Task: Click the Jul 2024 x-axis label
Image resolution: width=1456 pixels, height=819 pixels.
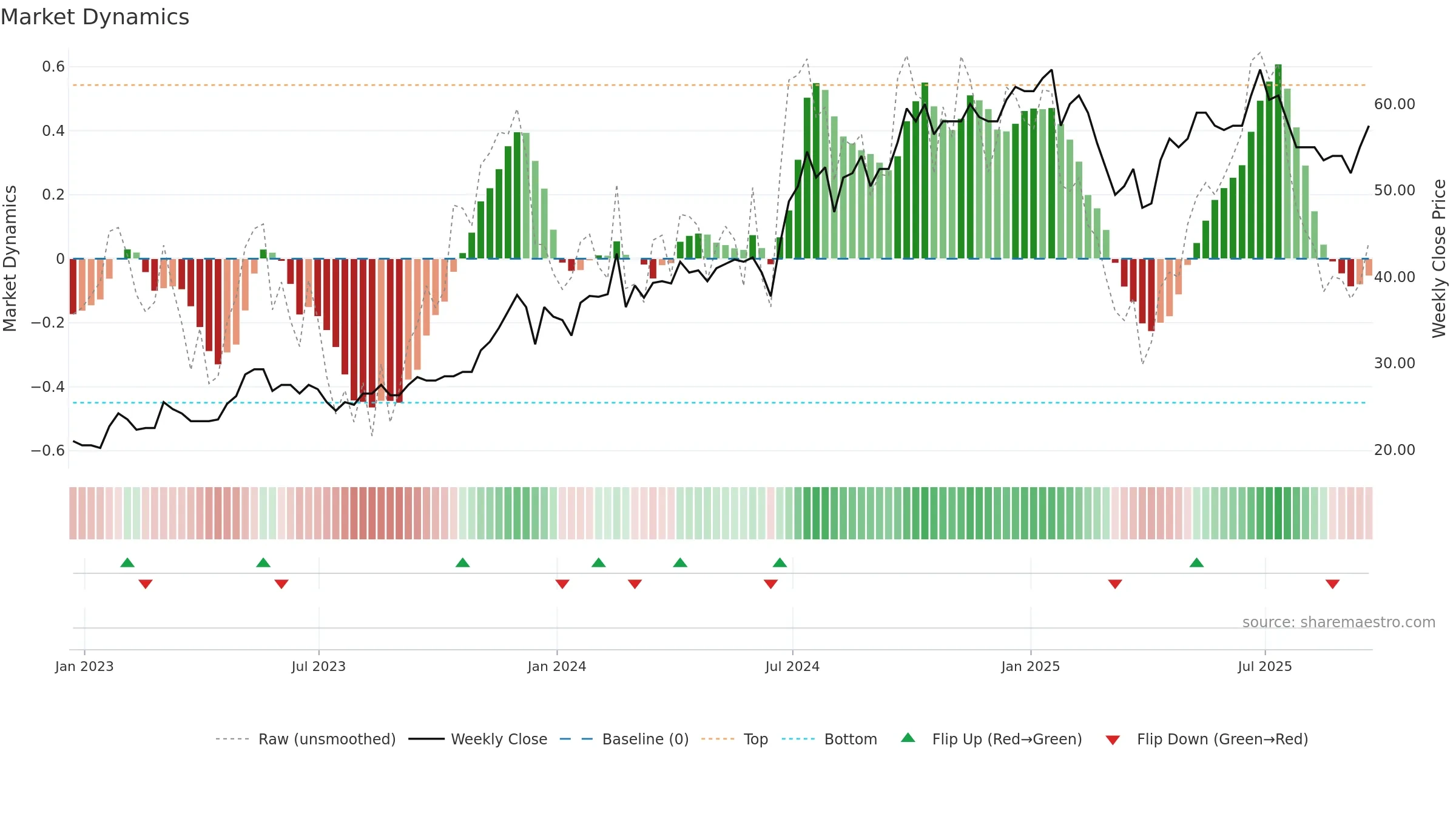Action: pos(792,667)
